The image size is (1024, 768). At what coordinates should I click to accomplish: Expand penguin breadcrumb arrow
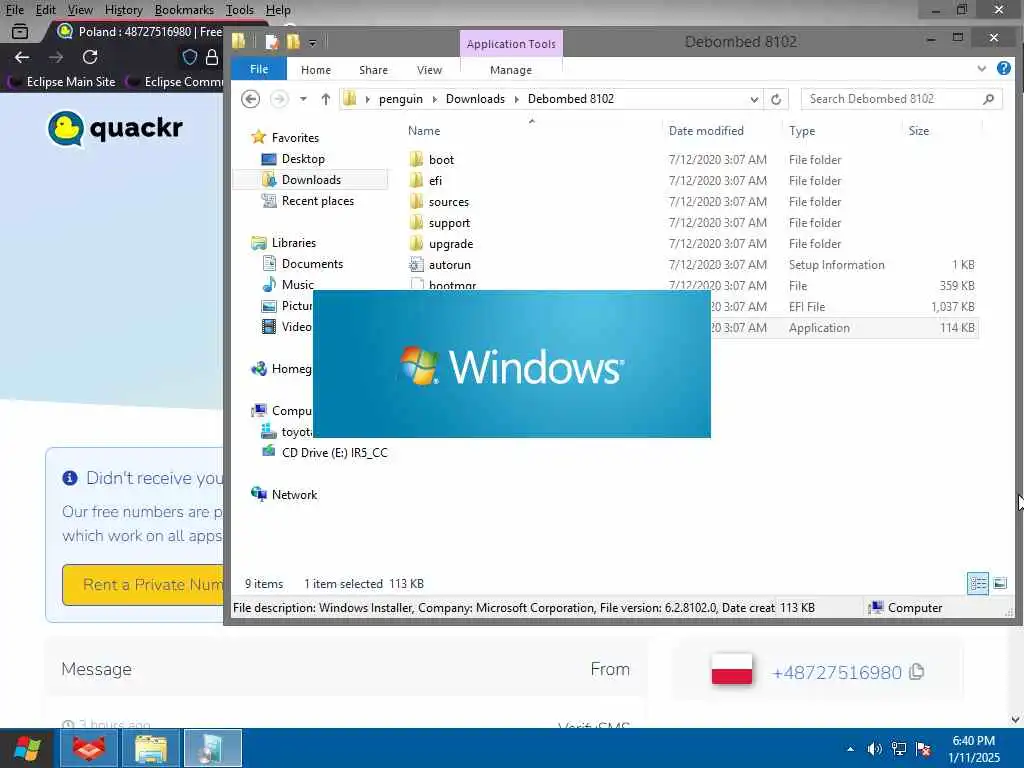pos(434,99)
